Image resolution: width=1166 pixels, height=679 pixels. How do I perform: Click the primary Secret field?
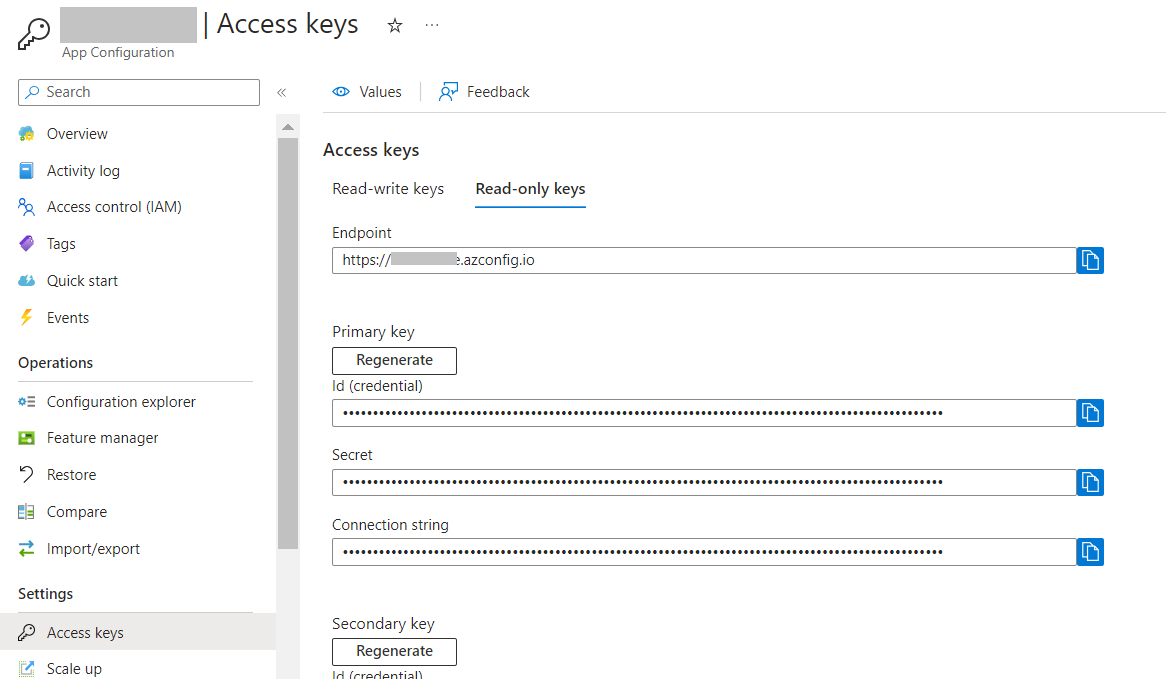pos(704,482)
